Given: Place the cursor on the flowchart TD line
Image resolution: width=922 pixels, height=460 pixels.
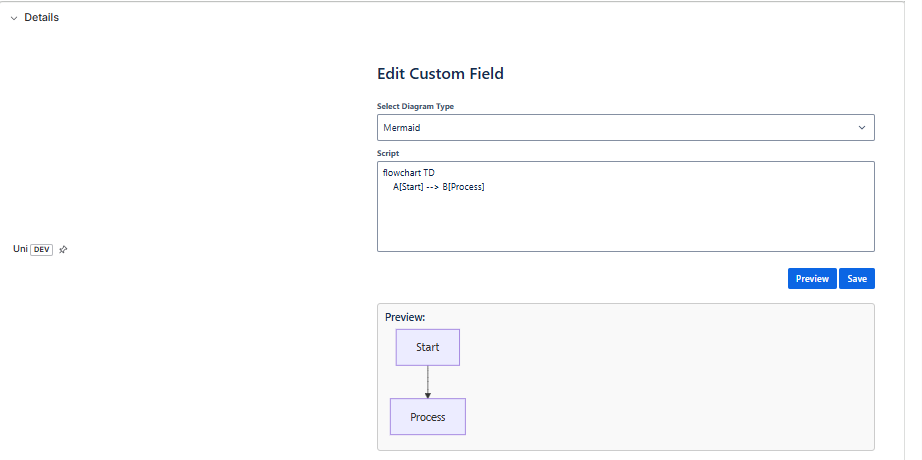Looking at the screenshot, I should 409,173.
